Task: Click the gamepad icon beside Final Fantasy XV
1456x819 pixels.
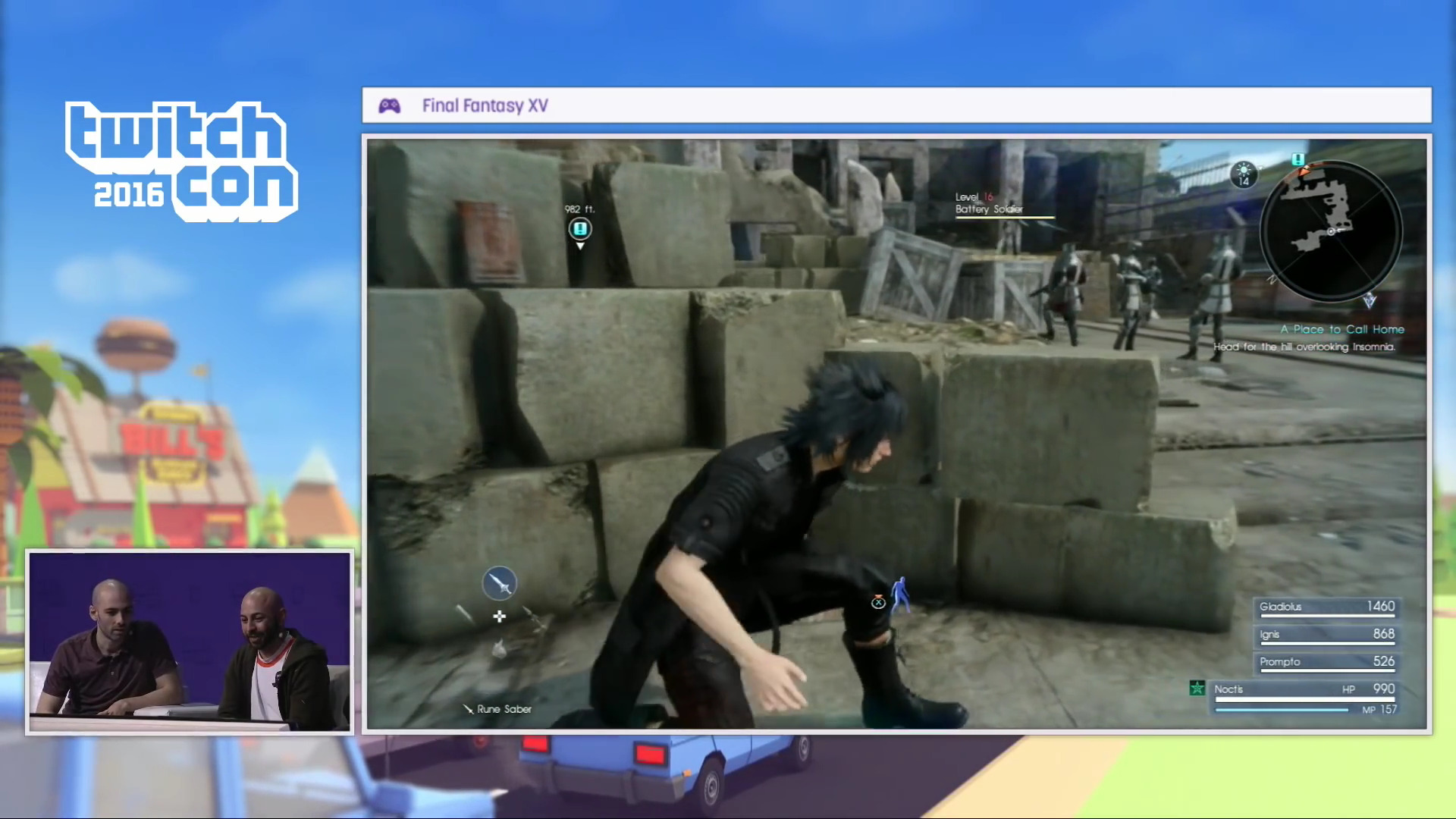Action: [390, 105]
